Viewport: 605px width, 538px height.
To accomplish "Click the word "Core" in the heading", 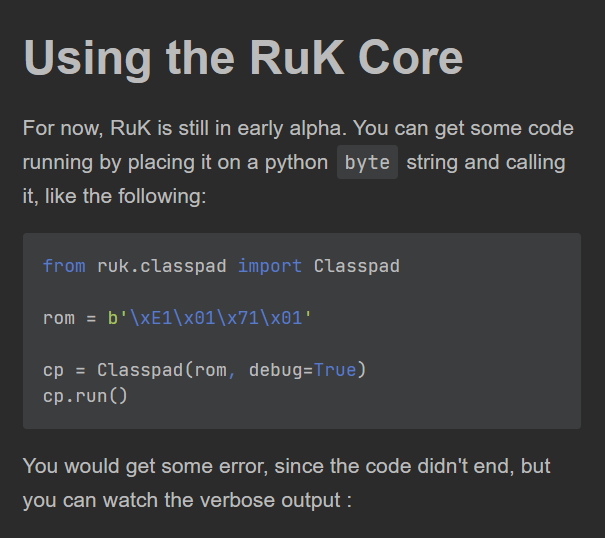I will [x=410, y=58].
